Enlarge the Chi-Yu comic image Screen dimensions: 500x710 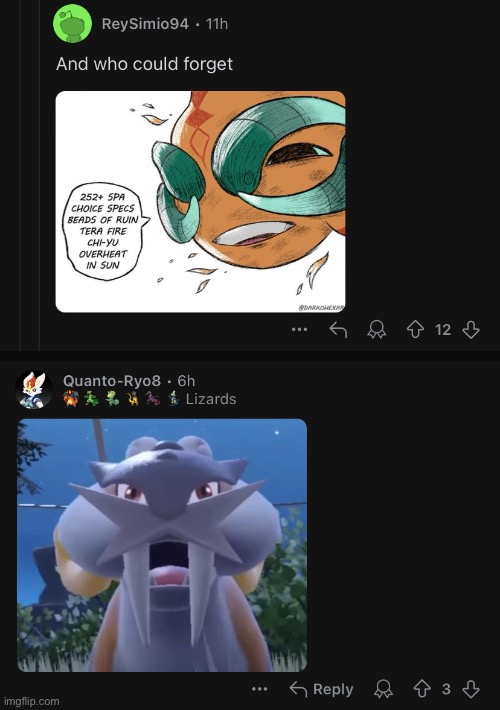[200, 201]
